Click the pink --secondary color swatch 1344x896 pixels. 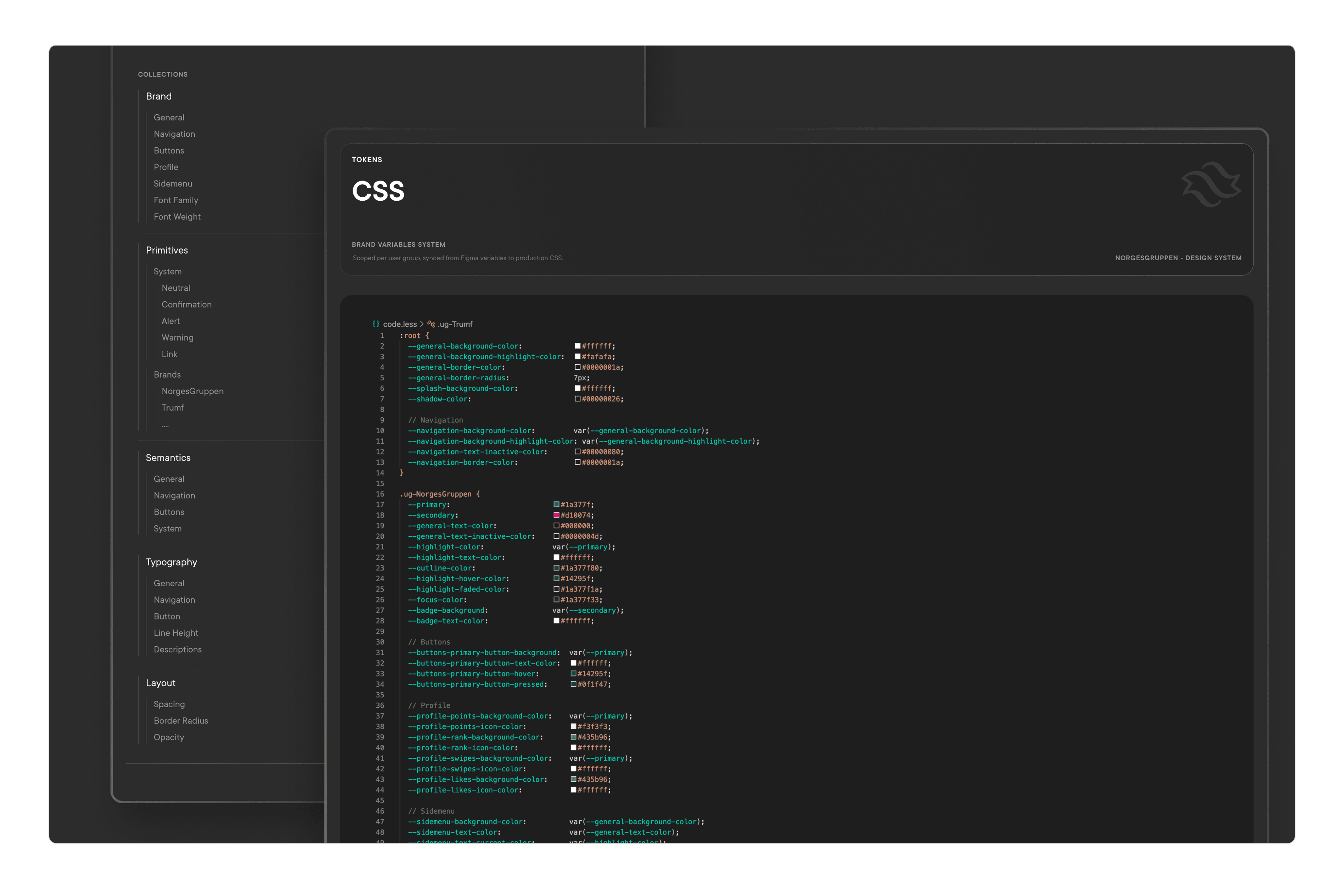(556, 515)
